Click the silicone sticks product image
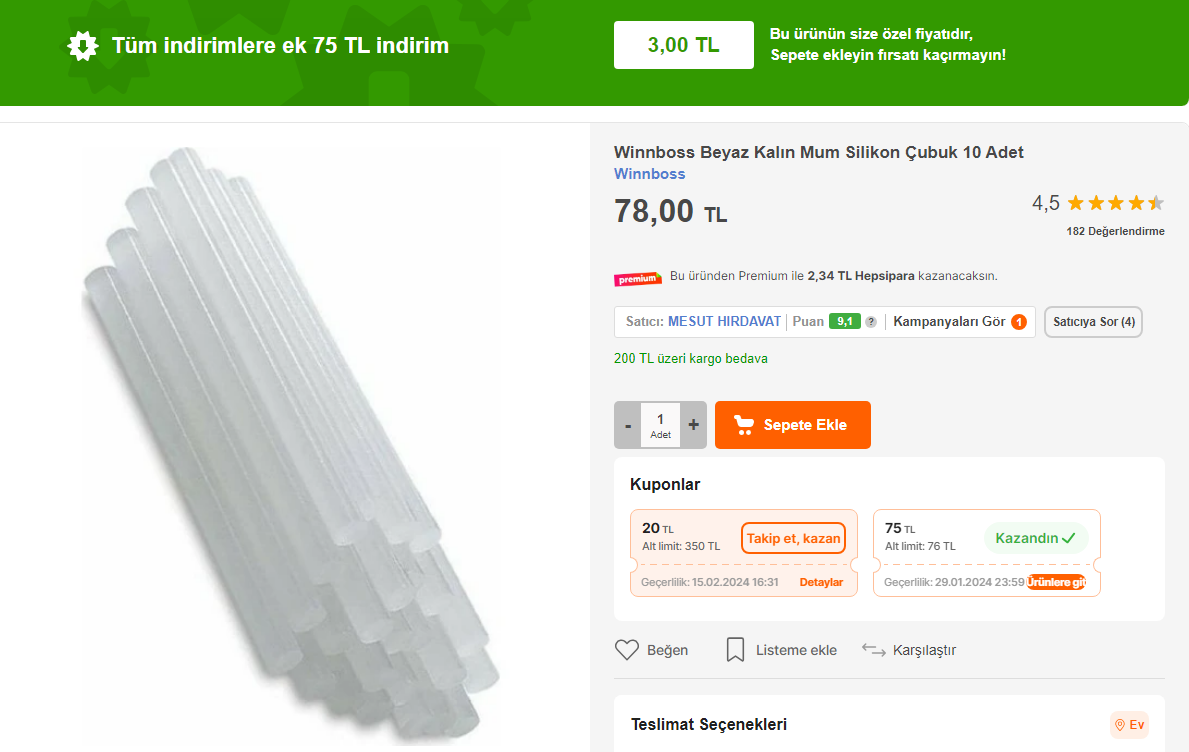 point(290,440)
